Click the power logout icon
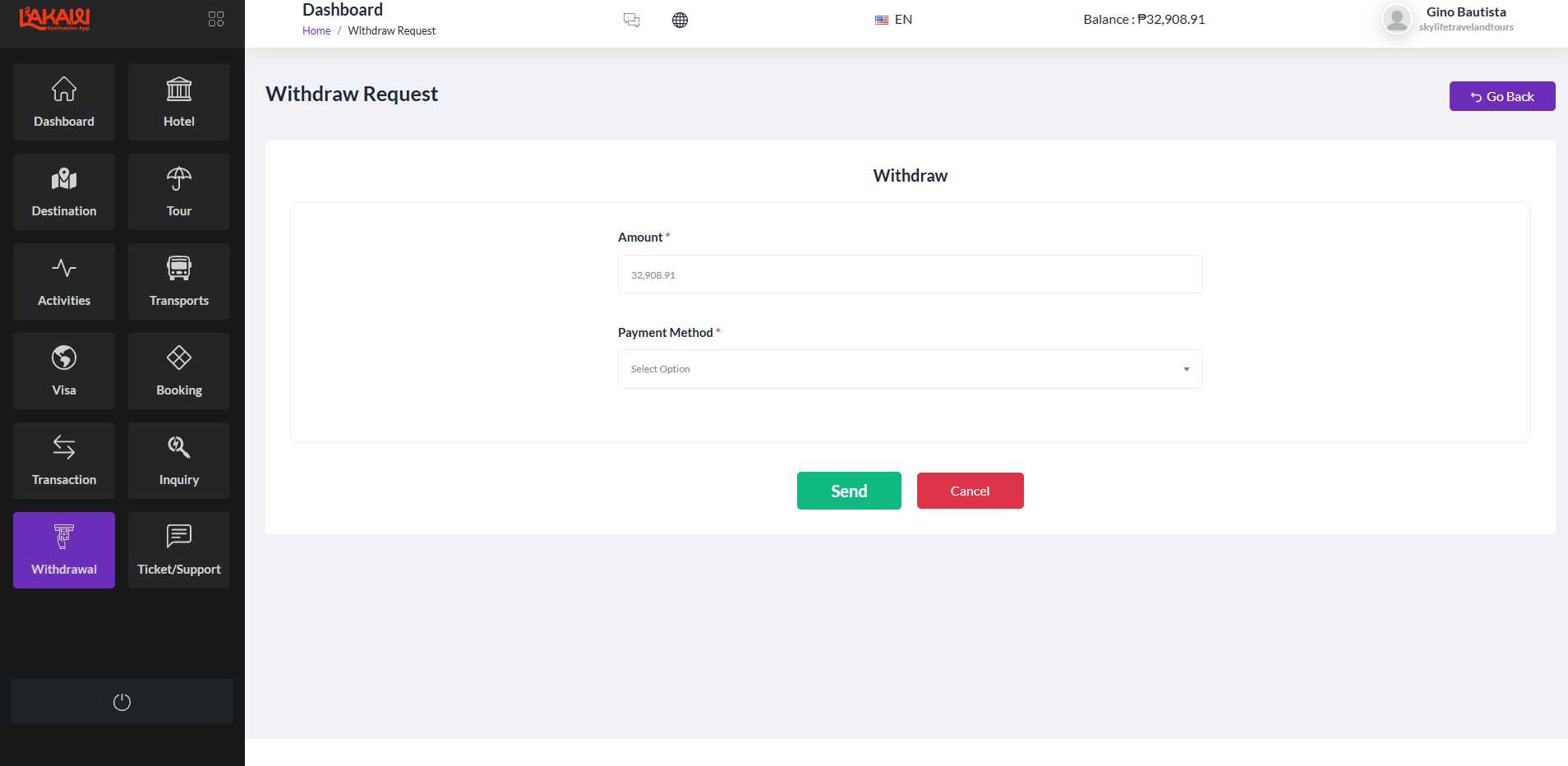 (x=122, y=702)
